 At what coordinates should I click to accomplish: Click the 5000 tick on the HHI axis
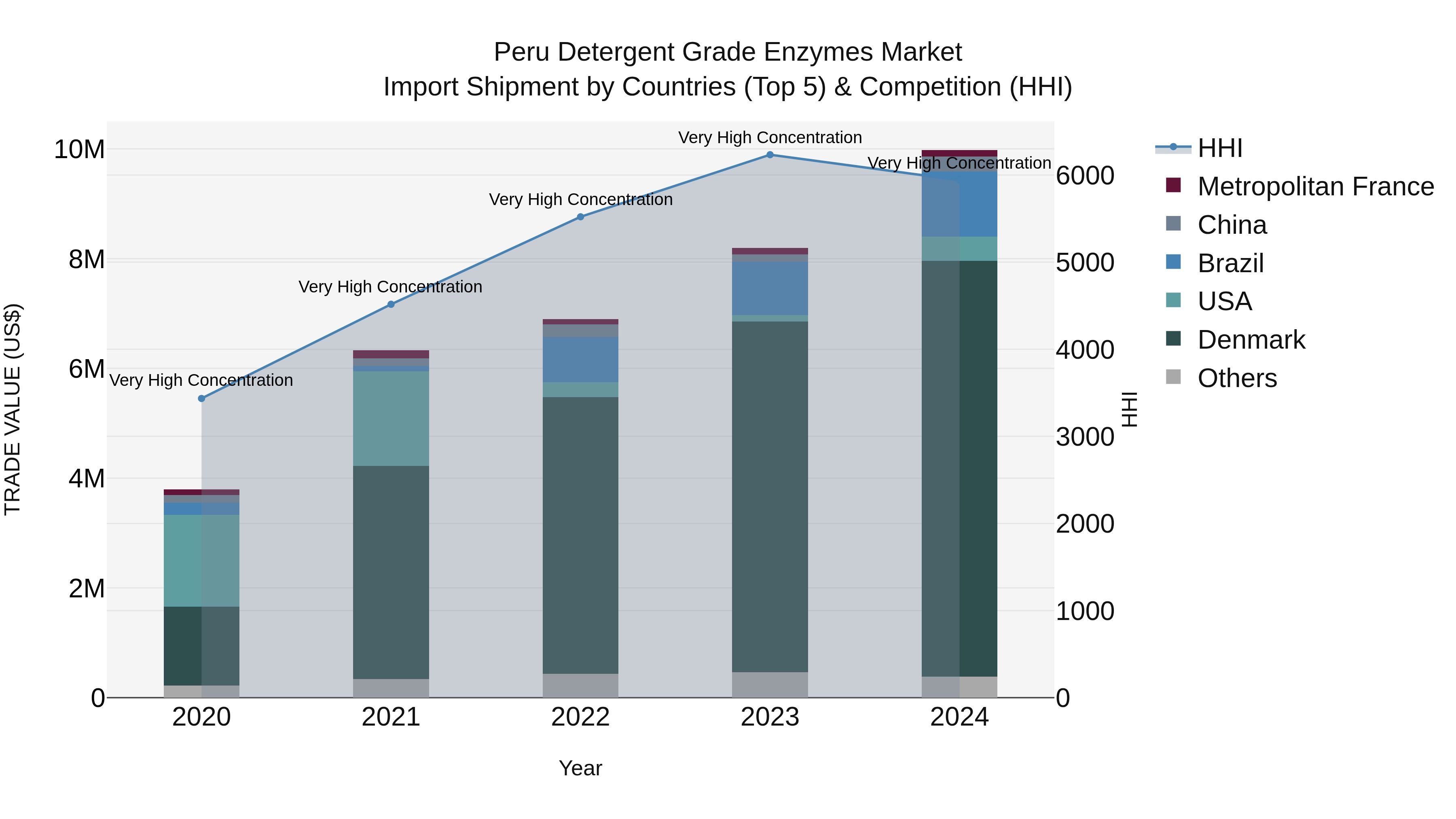(1085, 263)
